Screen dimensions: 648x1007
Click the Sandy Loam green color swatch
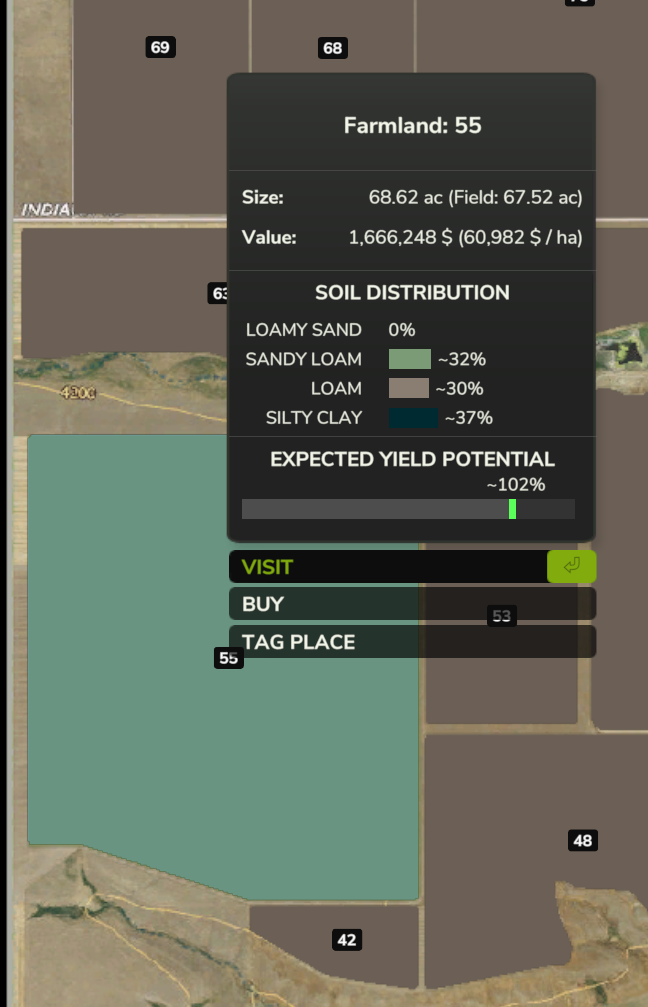pos(410,359)
